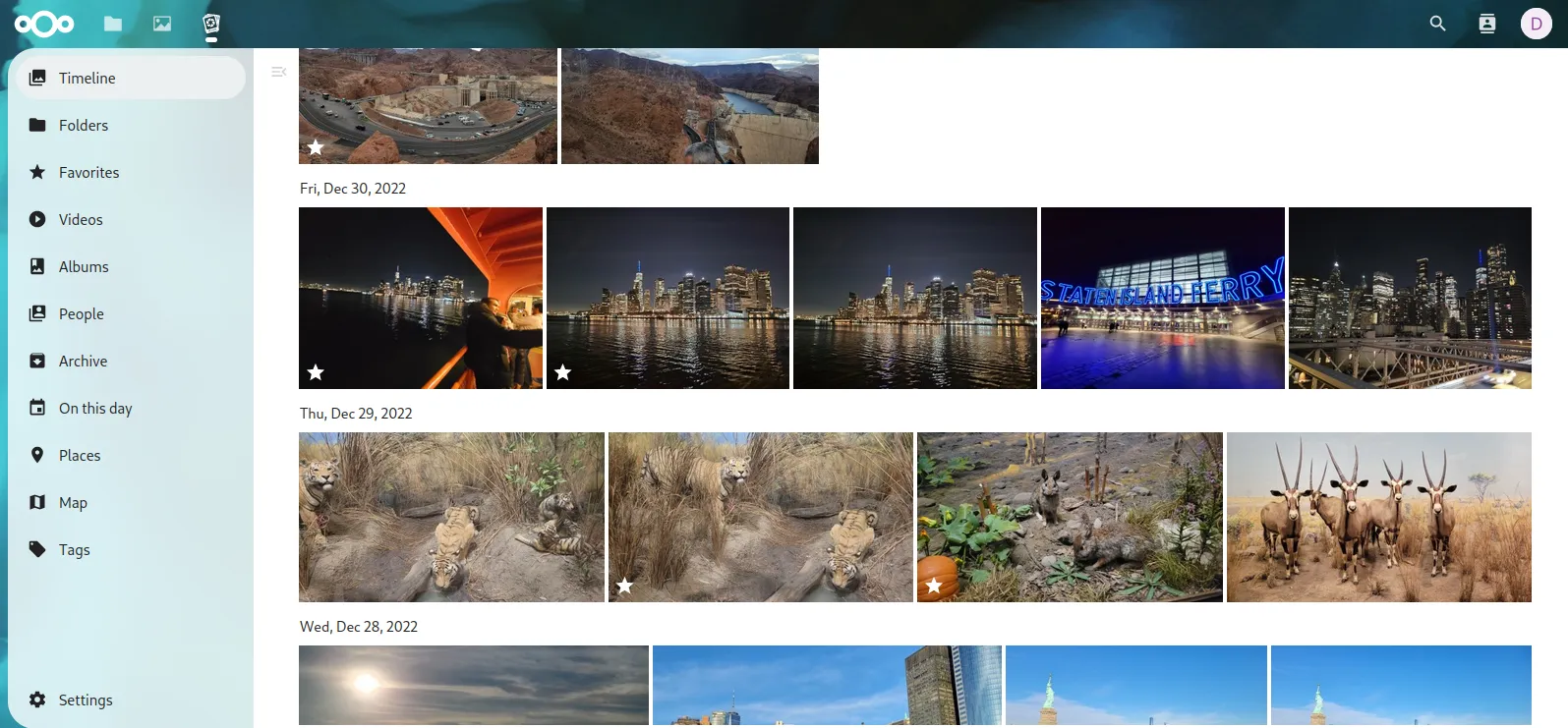The width and height of the screenshot is (1568, 728).
Task: Open the Tags section
Action: [74, 549]
